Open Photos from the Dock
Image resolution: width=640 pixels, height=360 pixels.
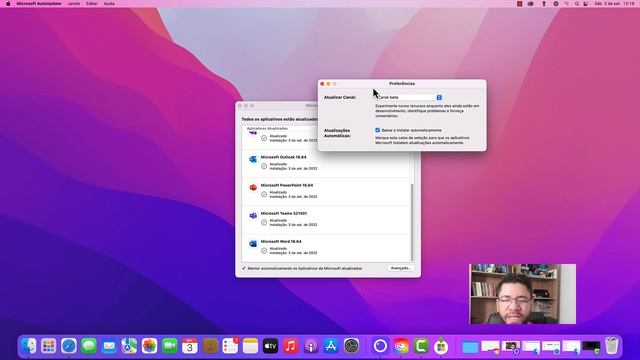(149, 346)
